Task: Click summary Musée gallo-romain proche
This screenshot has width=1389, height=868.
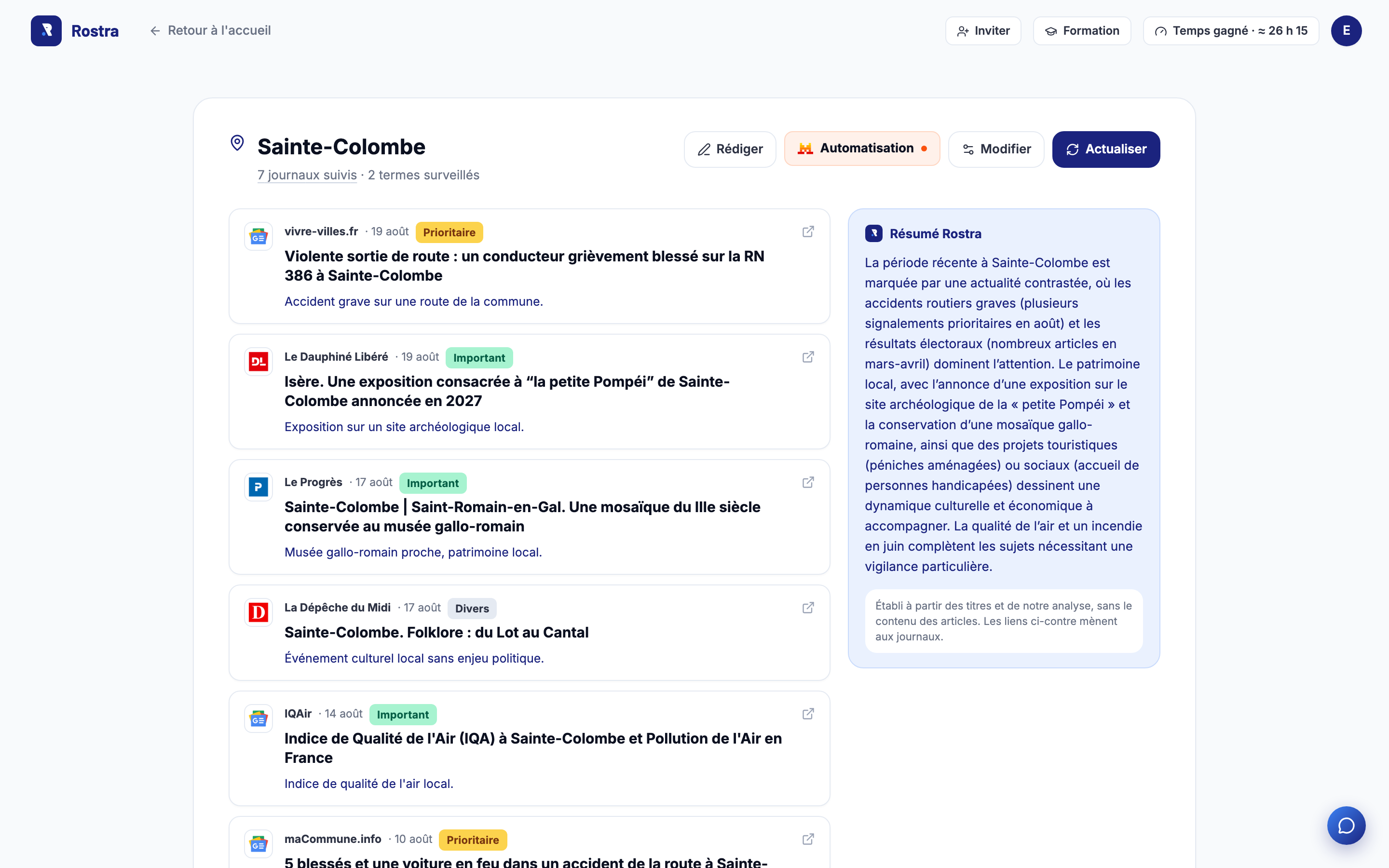Action: pyautogui.click(x=413, y=552)
